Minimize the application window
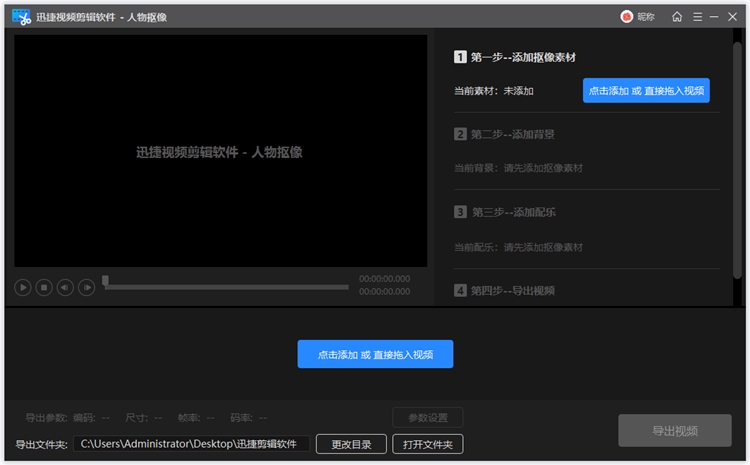750x465 pixels. click(x=714, y=17)
